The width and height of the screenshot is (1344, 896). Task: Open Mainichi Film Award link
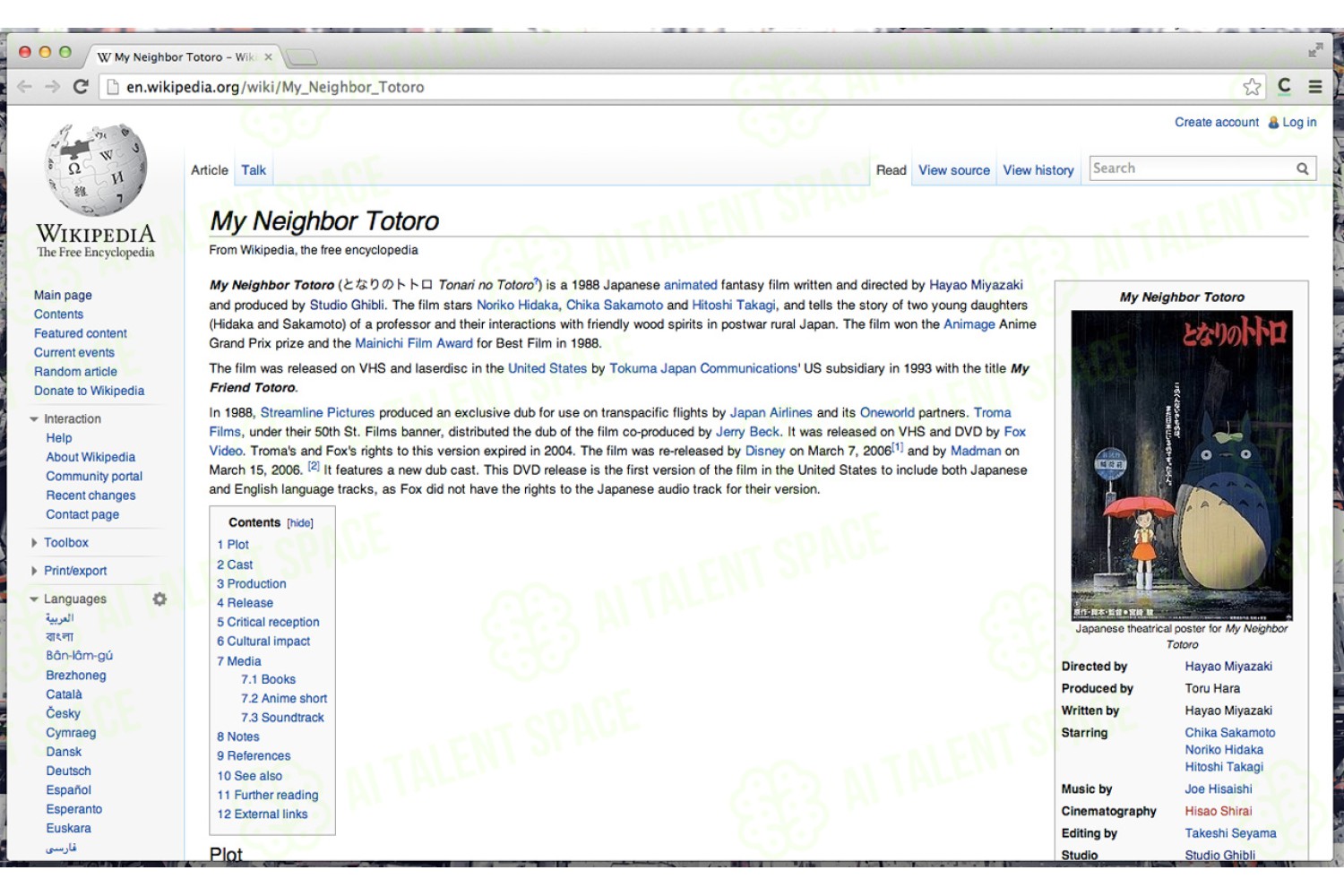coord(414,343)
